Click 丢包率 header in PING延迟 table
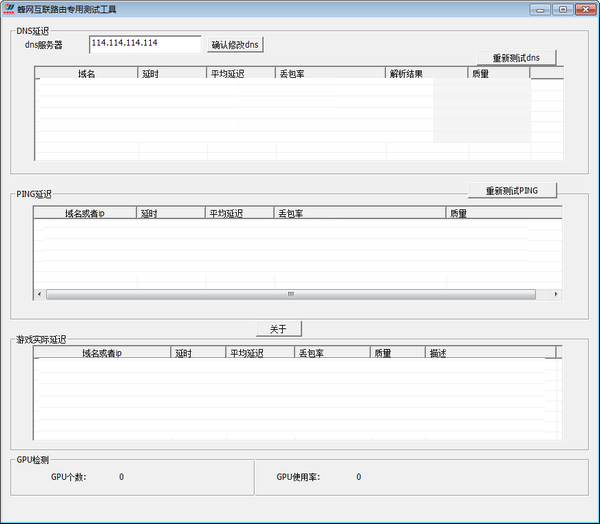Viewport: 600px width, 524px height. [359, 213]
